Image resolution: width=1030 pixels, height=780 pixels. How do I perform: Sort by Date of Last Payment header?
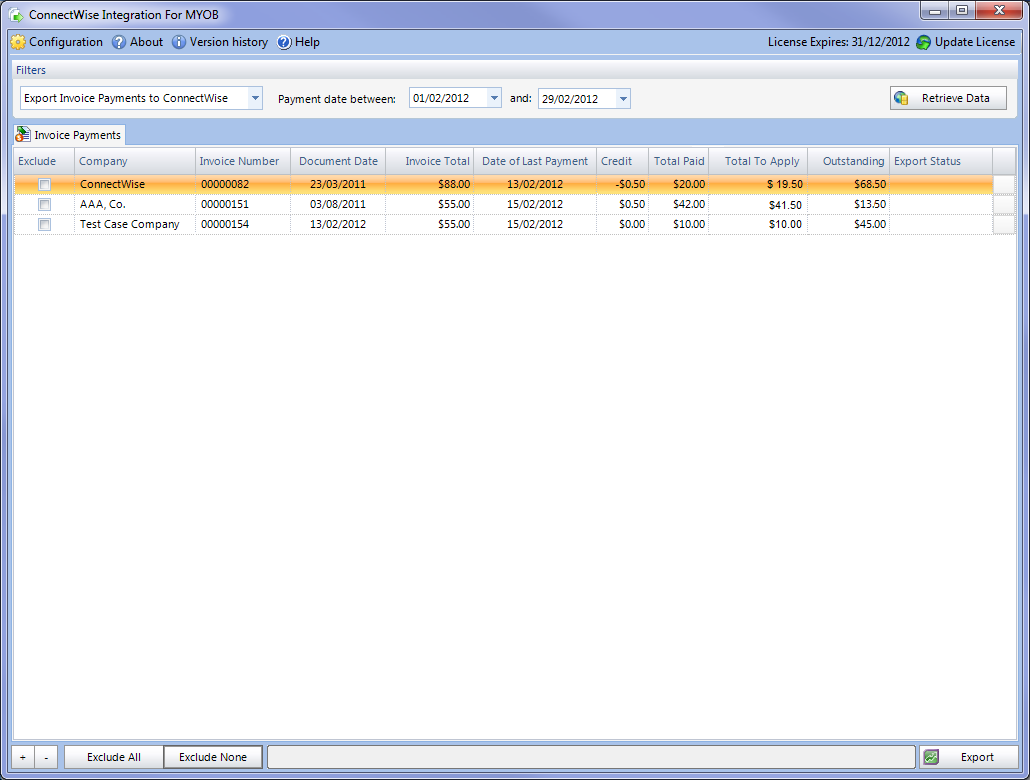(535, 162)
